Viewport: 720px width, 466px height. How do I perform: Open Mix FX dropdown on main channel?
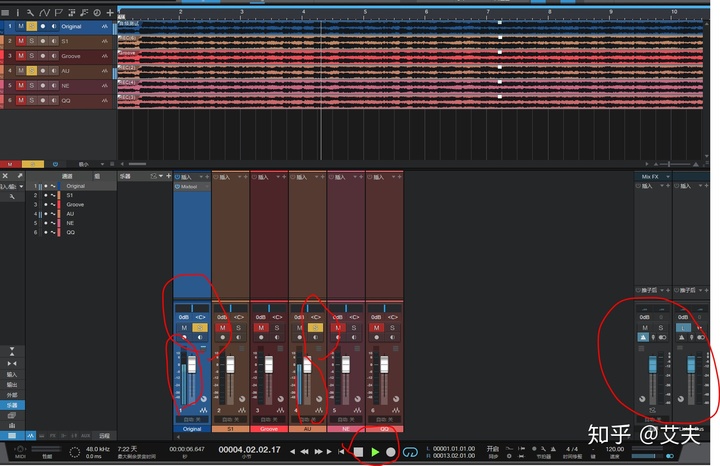coord(668,176)
